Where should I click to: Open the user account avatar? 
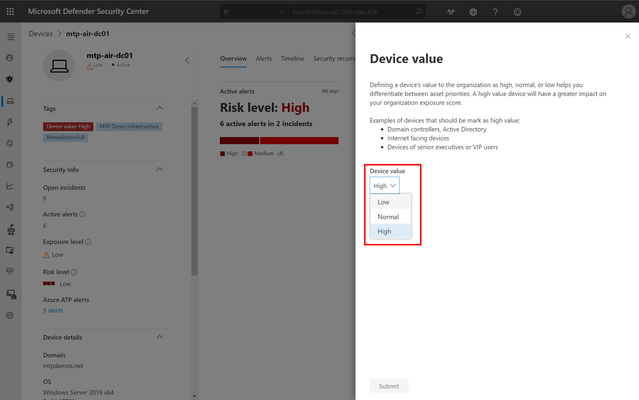click(628, 11)
